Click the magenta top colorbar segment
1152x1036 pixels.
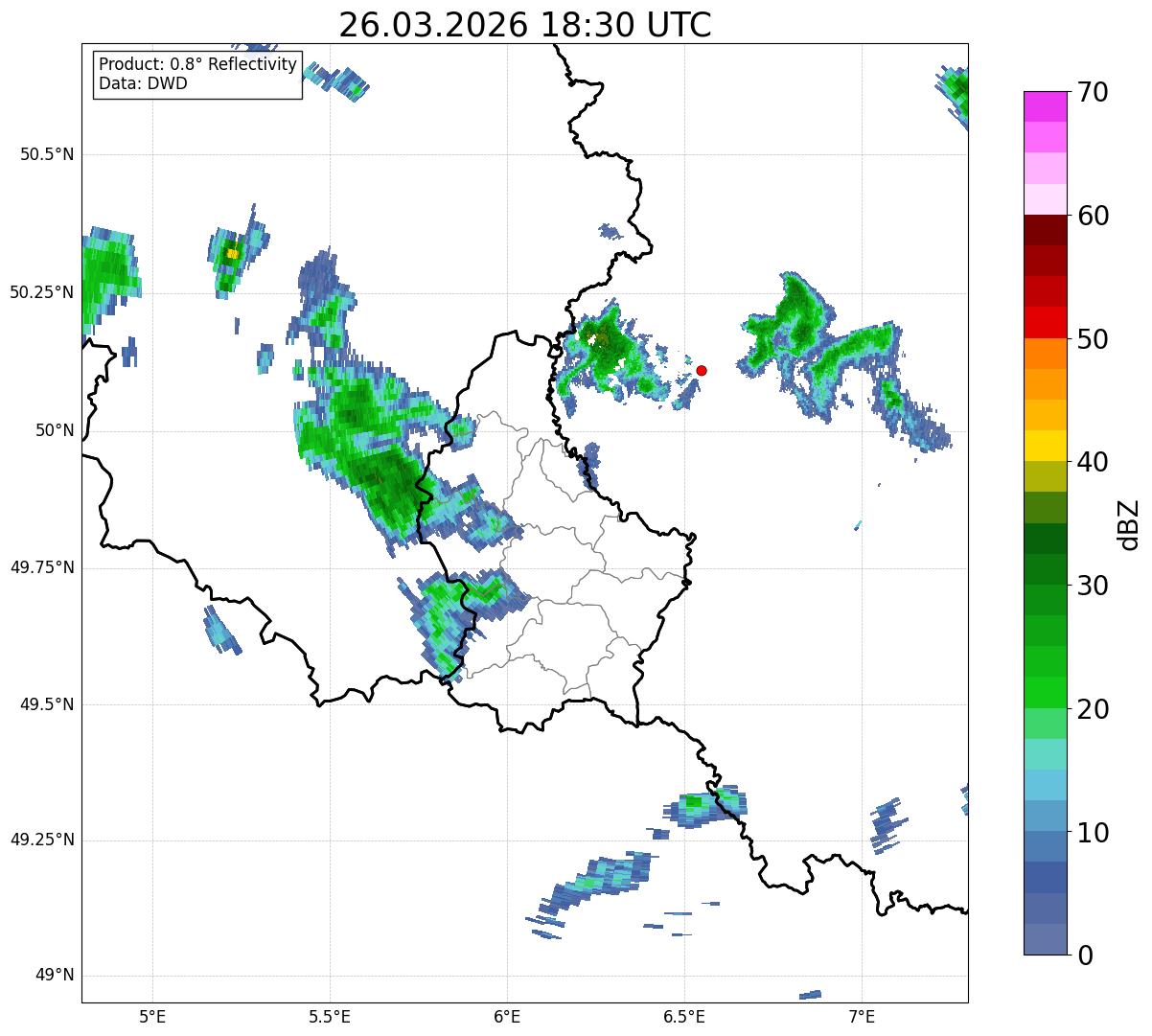[x=1045, y=106]
